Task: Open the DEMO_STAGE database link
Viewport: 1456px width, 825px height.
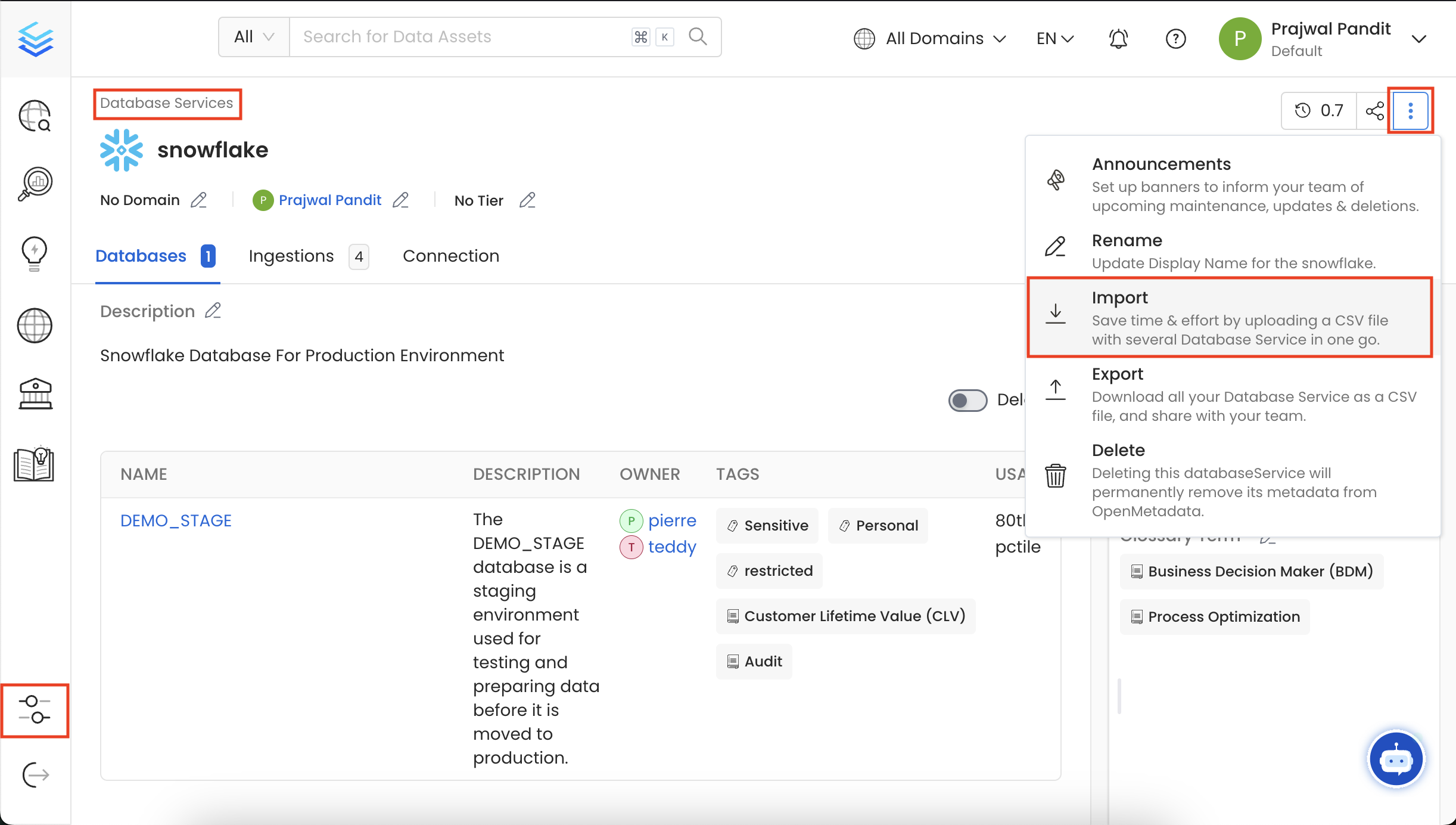Action: point(176,520)
